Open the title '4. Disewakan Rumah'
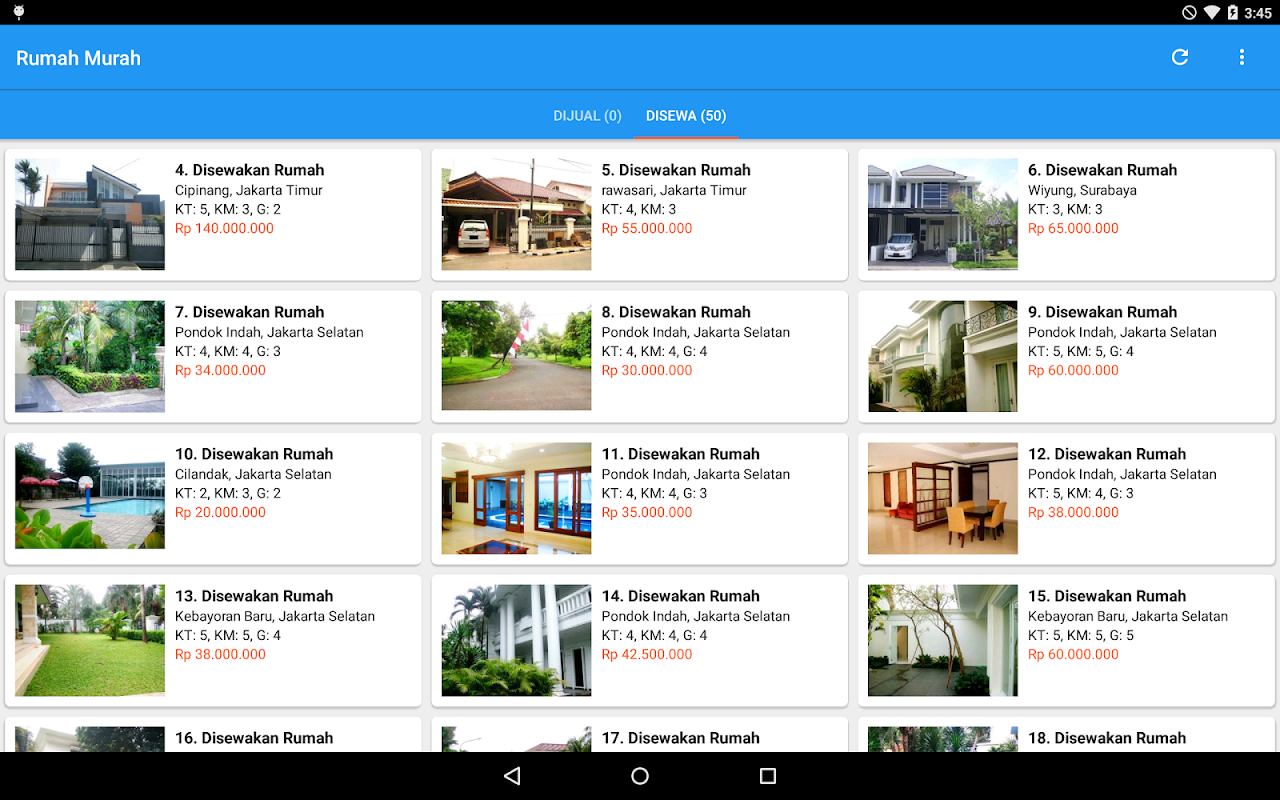Image resolution: width=1280 pixels, height=800 pixels. (250, 170)
